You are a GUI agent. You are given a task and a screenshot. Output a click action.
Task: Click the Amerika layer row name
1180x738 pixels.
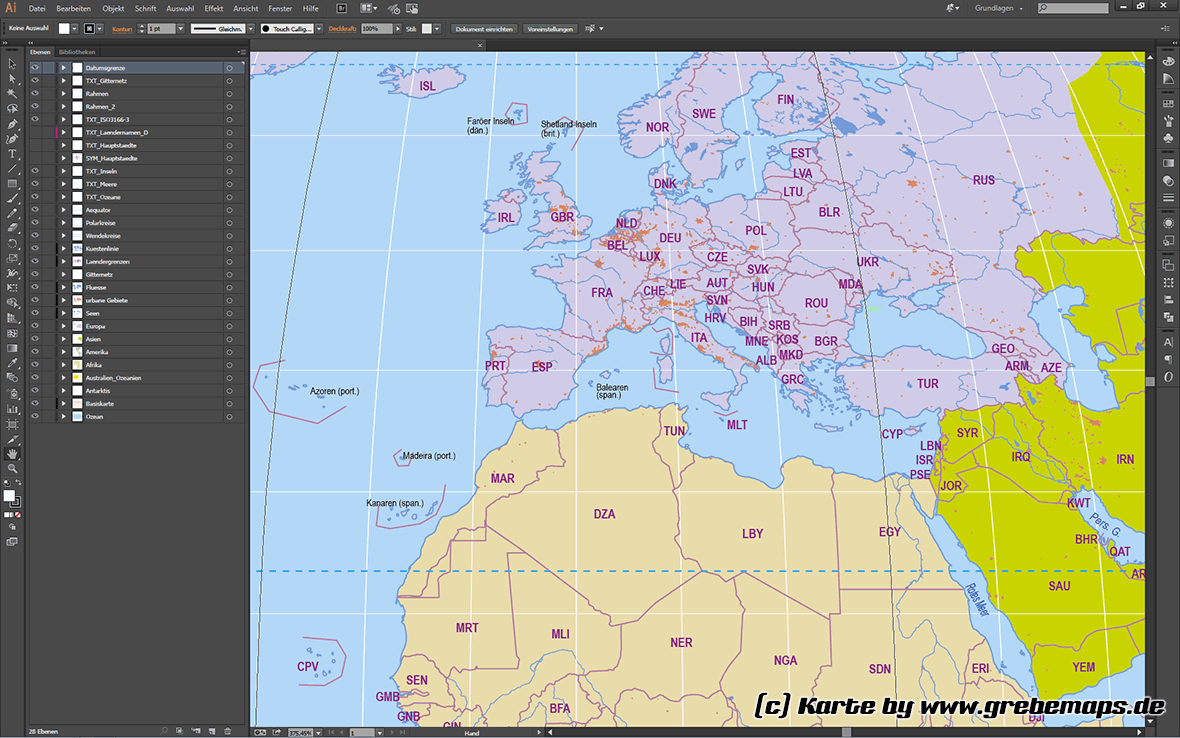pos(97,352)
